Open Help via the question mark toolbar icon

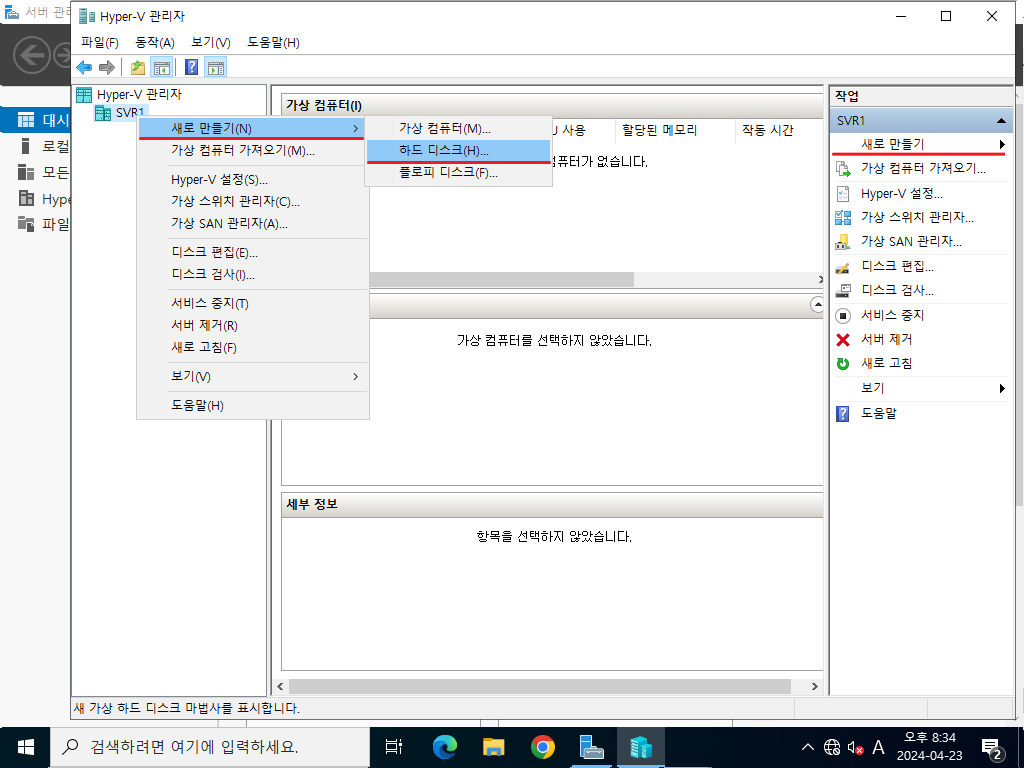pyautogui.click(x=191, y=67)
